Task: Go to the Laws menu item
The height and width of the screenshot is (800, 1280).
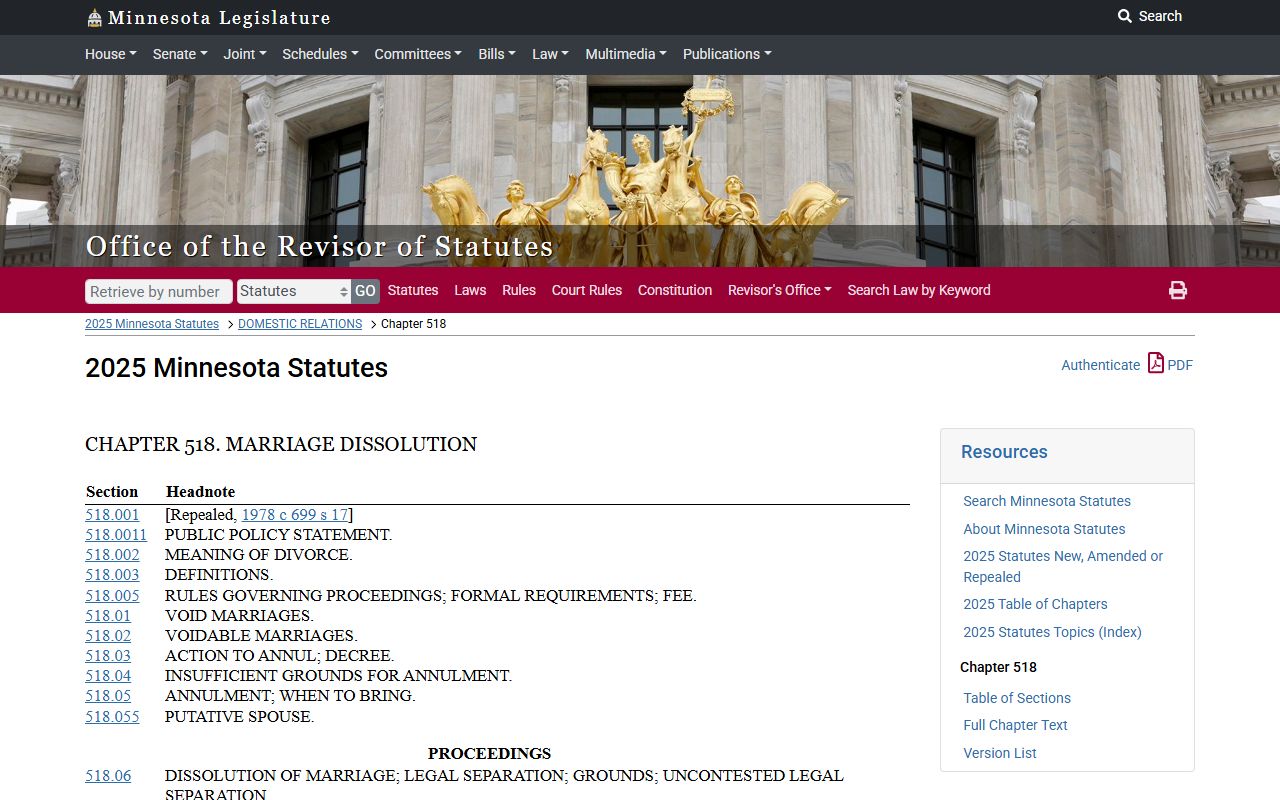Action: point(470,290)
